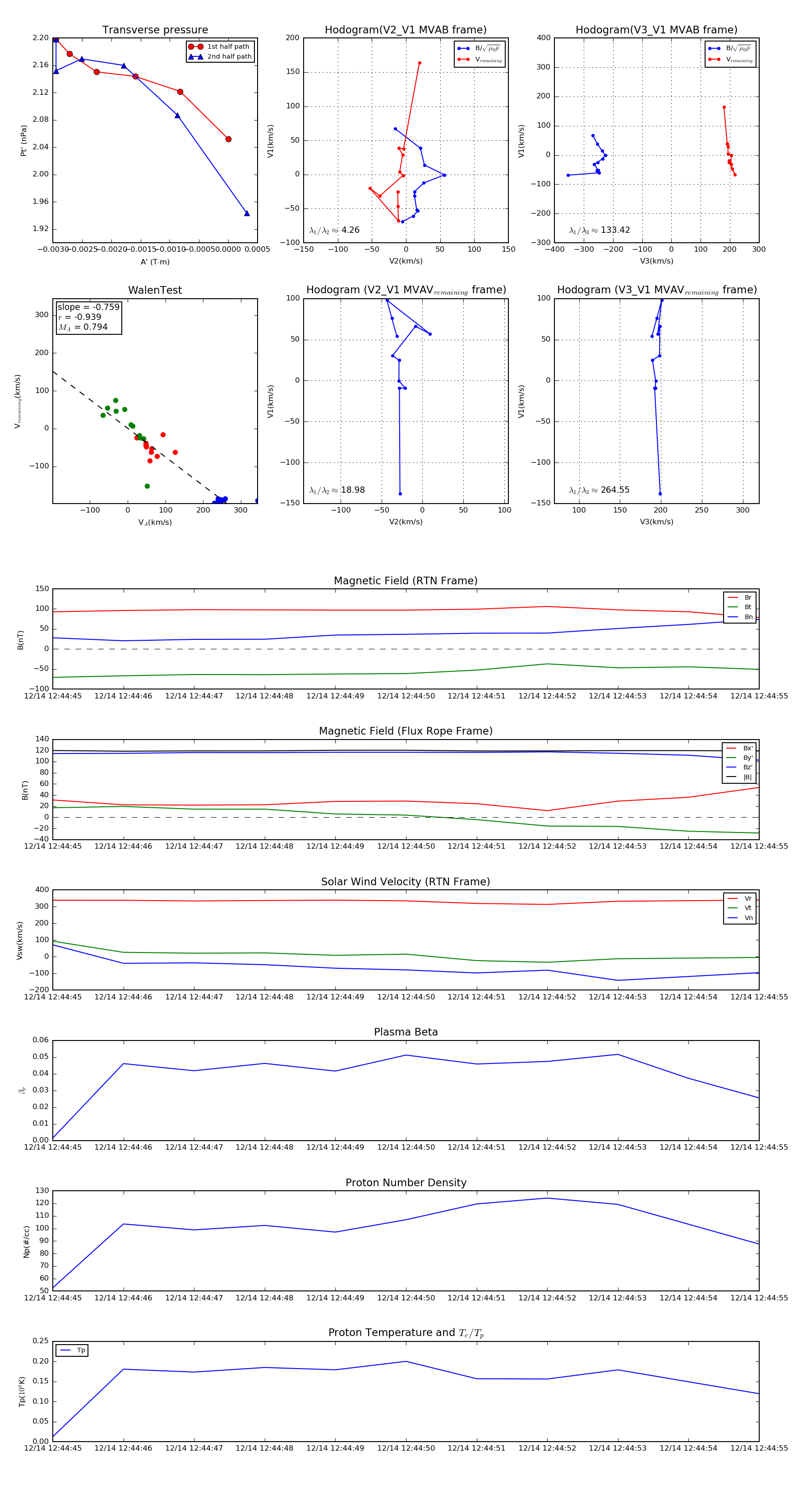Click 'slope = -0.759' annotation
812x1489 pixels.
click(88, 307)
